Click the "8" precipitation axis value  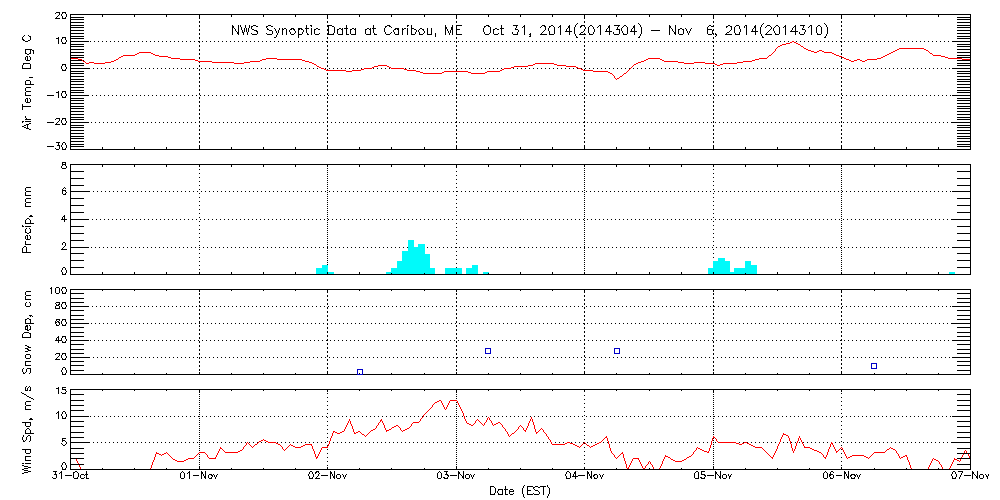[x=64, y=165]
